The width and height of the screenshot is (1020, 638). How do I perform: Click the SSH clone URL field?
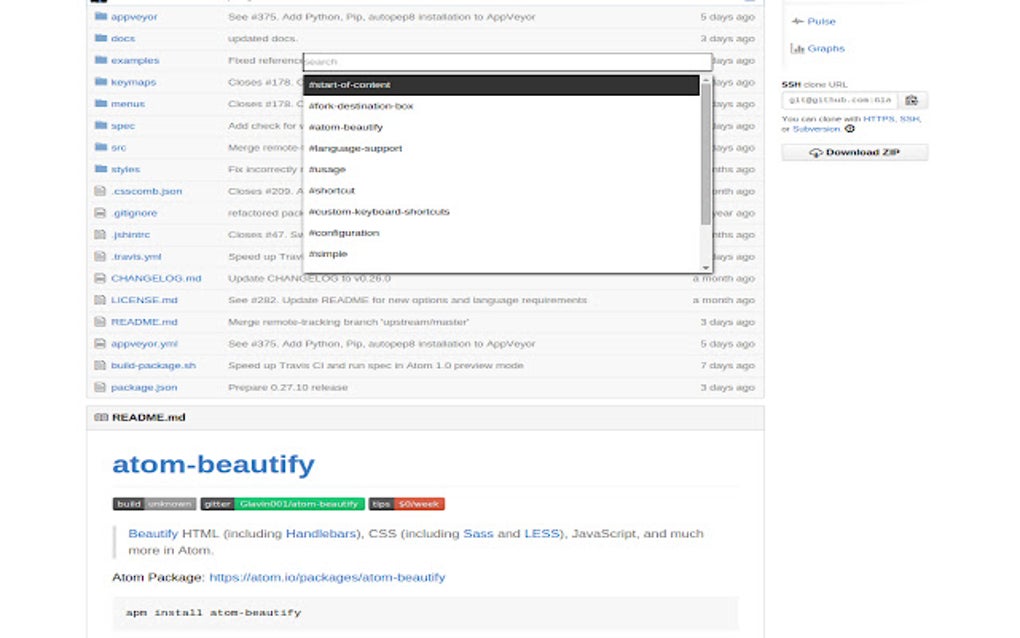click(x=839, y=100)
